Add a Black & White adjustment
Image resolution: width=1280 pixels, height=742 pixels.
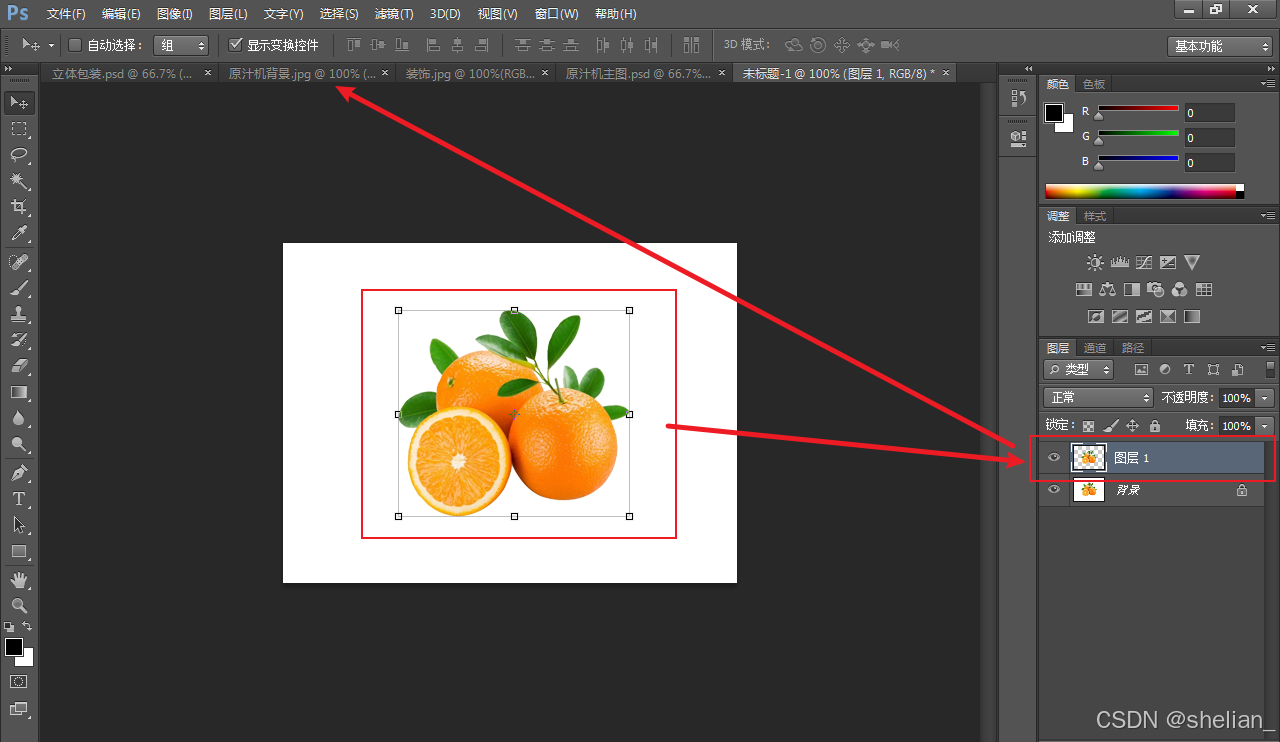[x=1131, y=289]
